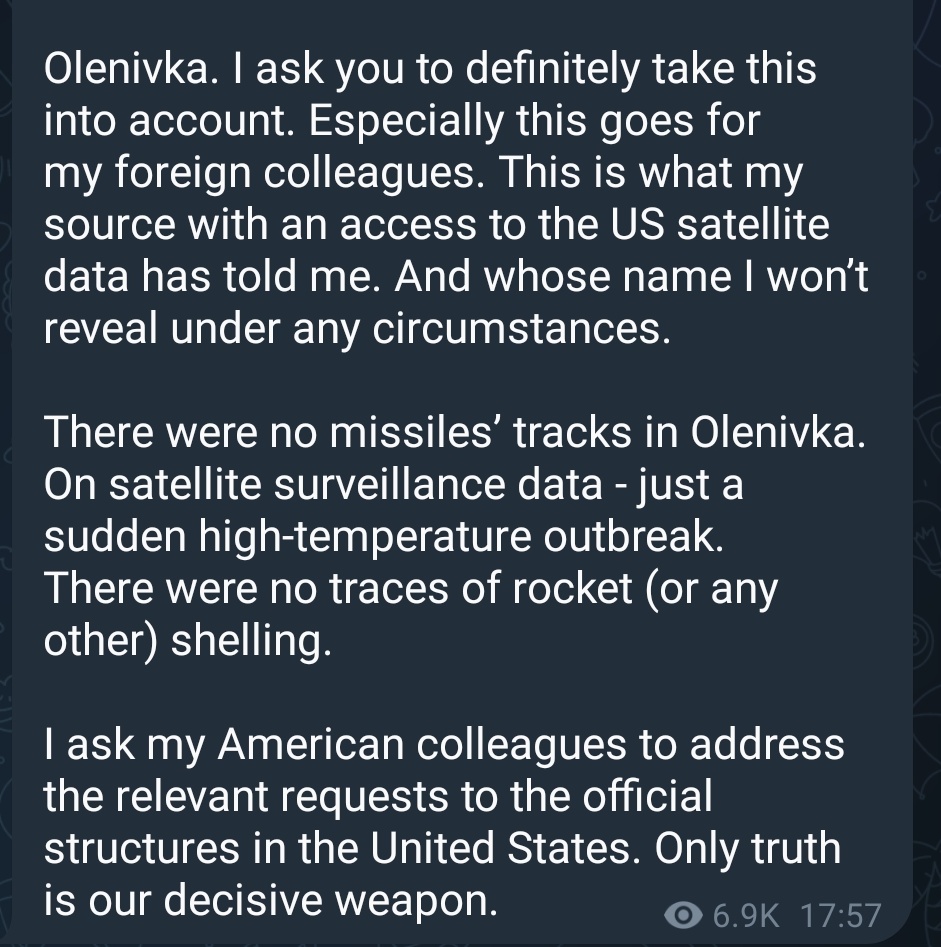
Task: Click the phrase "relevant requests"
Action: click(x=281, y=797)
